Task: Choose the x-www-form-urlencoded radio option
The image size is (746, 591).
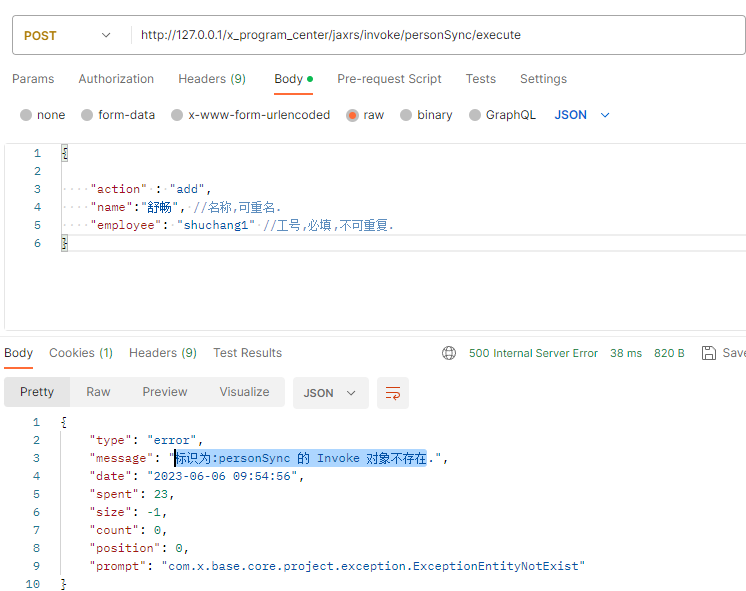Action: [177, 115]
